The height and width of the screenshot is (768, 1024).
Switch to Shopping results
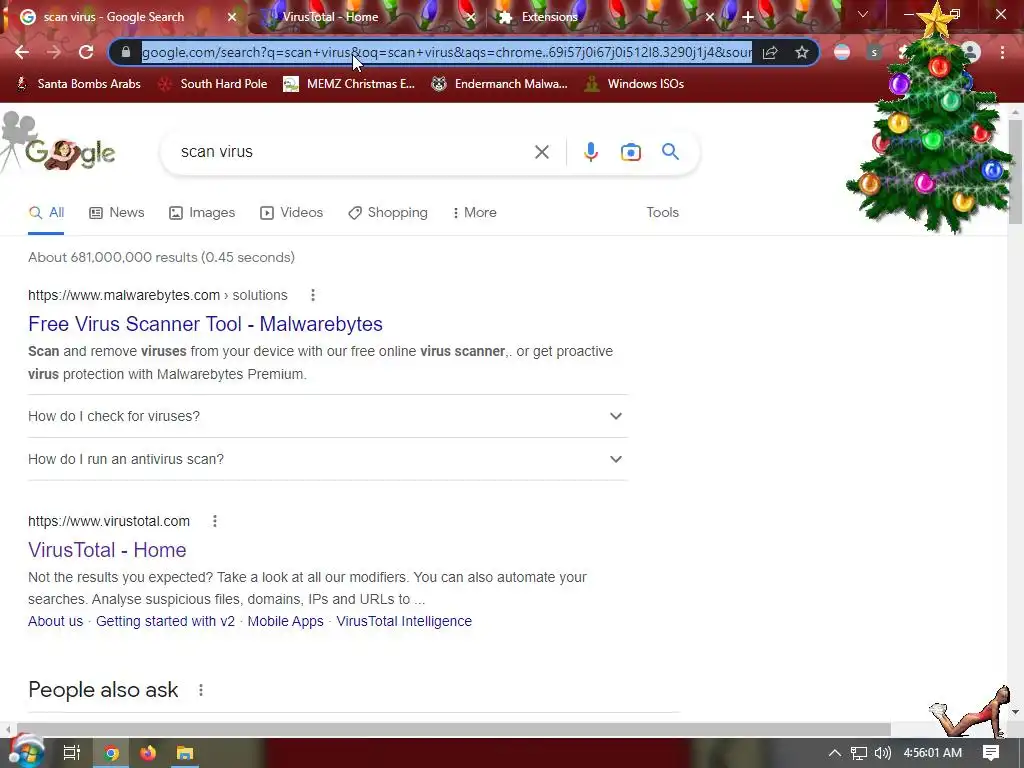click(388, 213)
